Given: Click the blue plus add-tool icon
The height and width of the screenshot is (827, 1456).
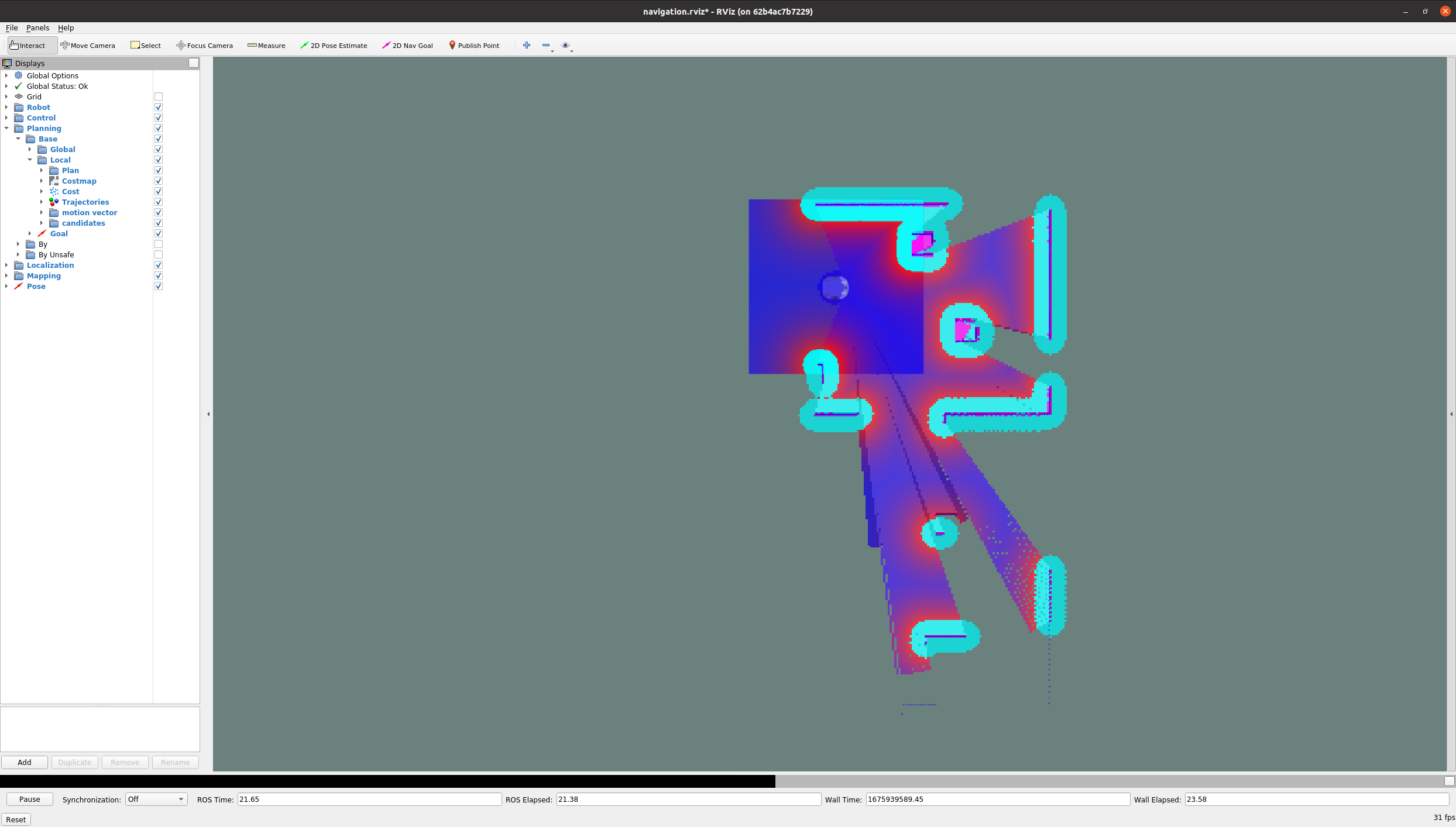Looking at the screenshot, I should [x=527, y=45].
